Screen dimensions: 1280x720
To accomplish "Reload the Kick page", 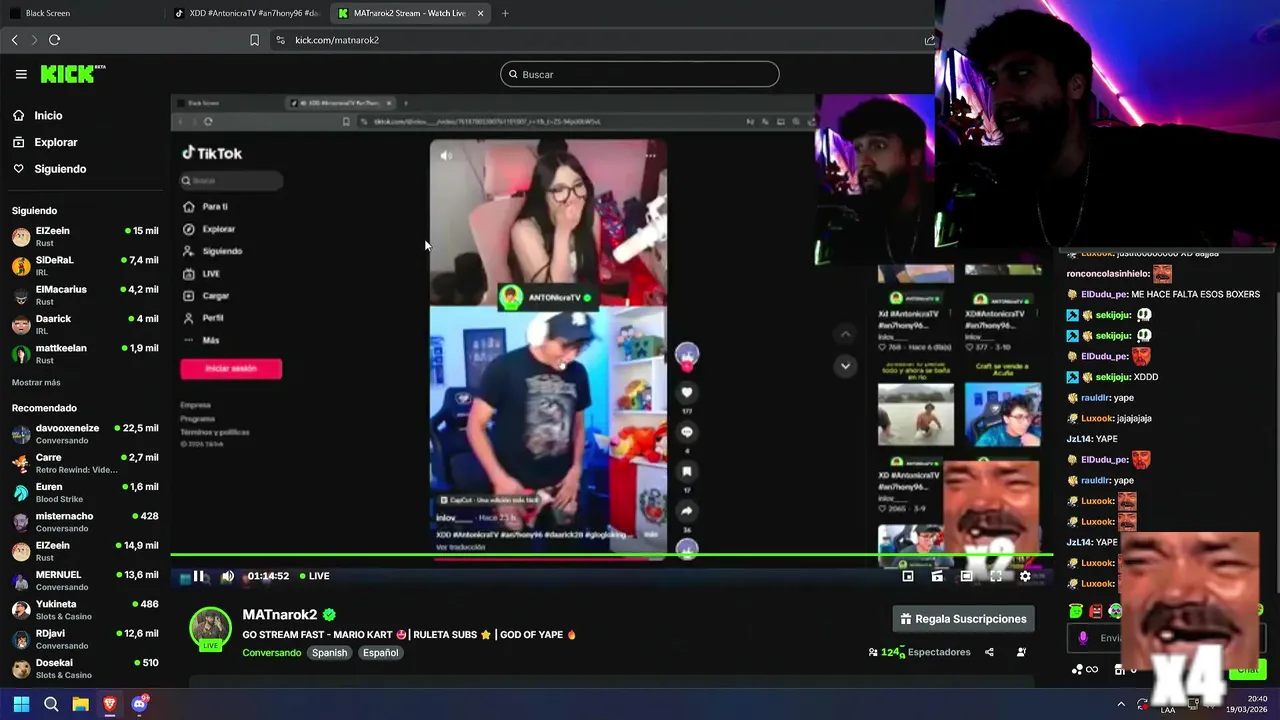I will click(x=54, y=40).
